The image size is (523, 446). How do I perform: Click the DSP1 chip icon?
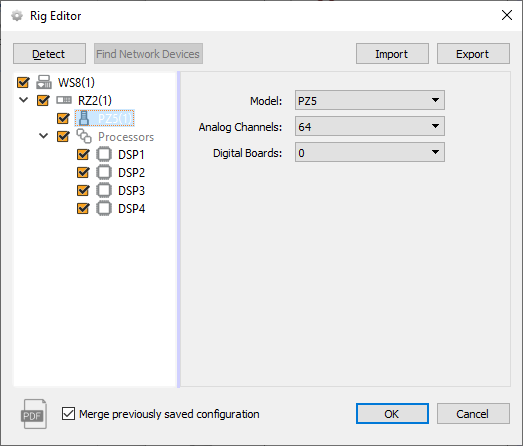click(104, 154)
